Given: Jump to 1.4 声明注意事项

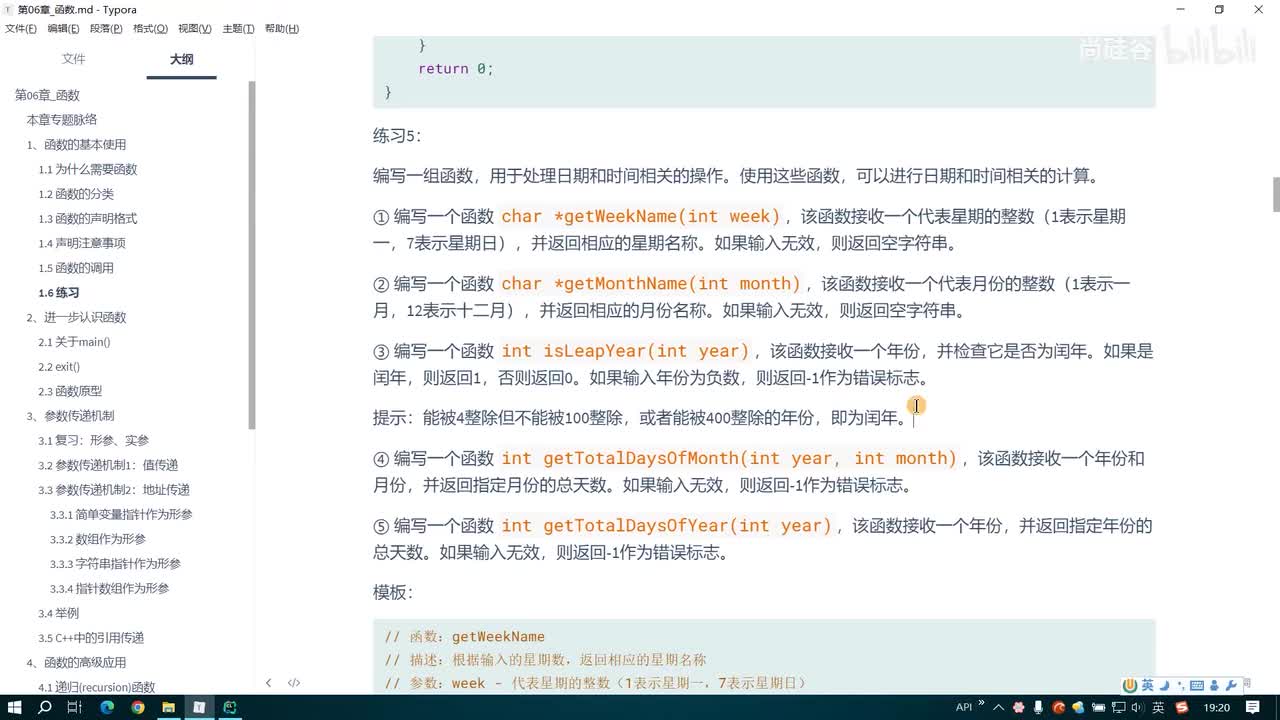Looking at the screenshot, I should coord(82,243).
